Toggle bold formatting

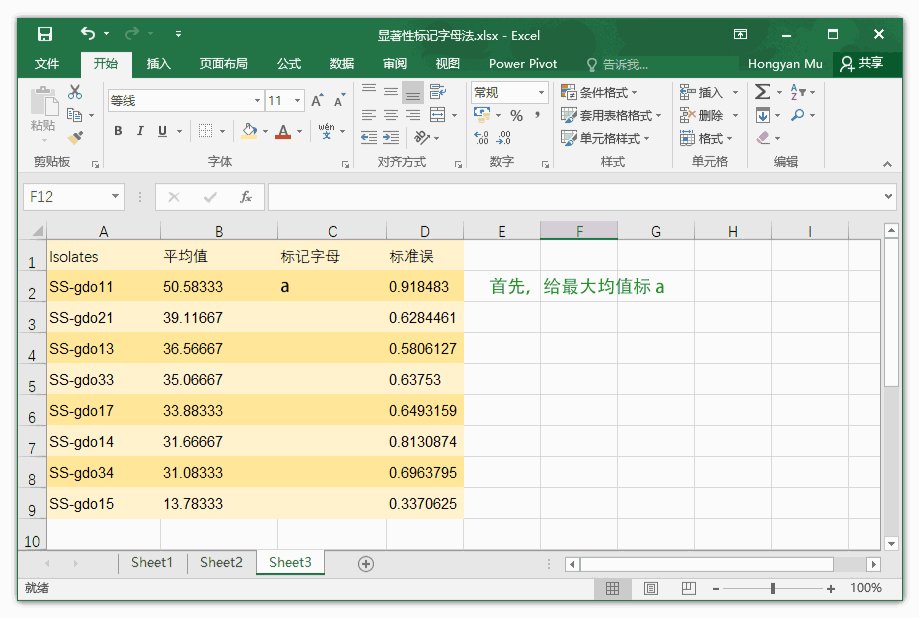pyautogui.click(x=118, y=131)
